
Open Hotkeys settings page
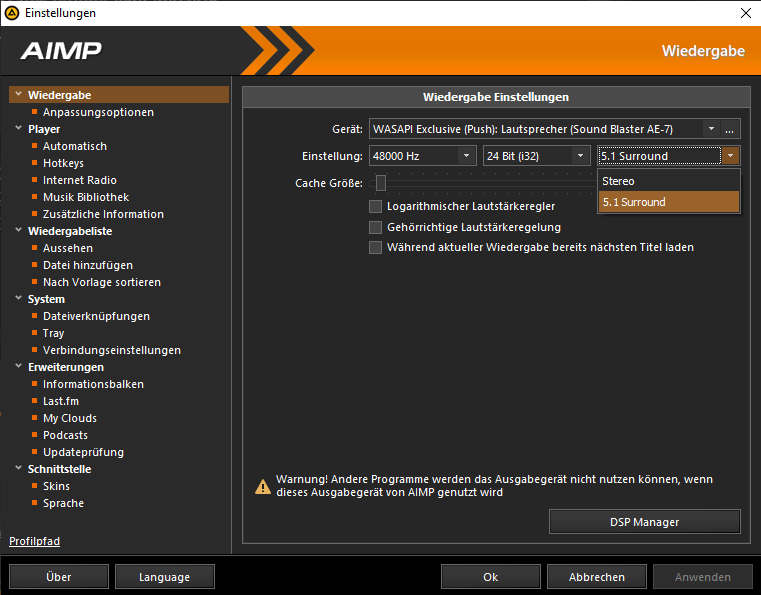(x=63, y=163)
